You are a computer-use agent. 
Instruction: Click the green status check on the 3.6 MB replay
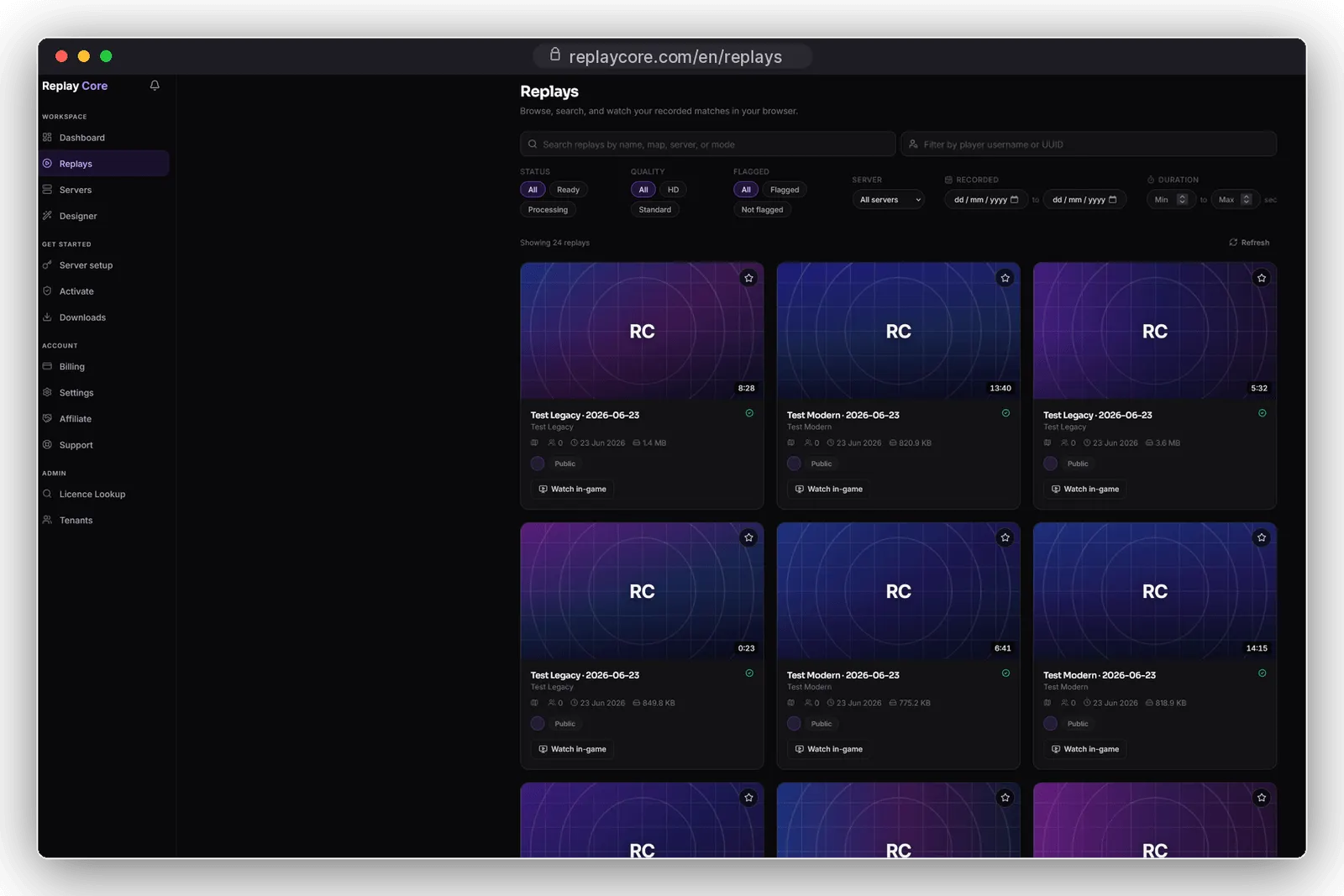tap(1262, 413)
